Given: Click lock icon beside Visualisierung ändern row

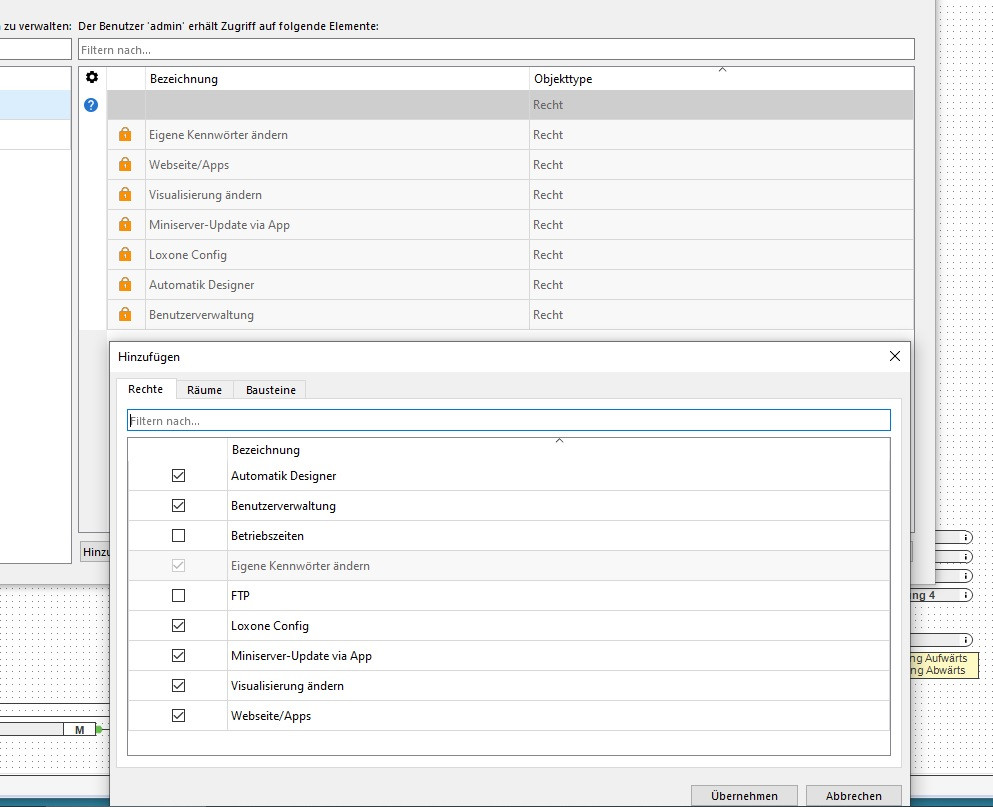Looking at the screenshot, I should click(125, 195).
